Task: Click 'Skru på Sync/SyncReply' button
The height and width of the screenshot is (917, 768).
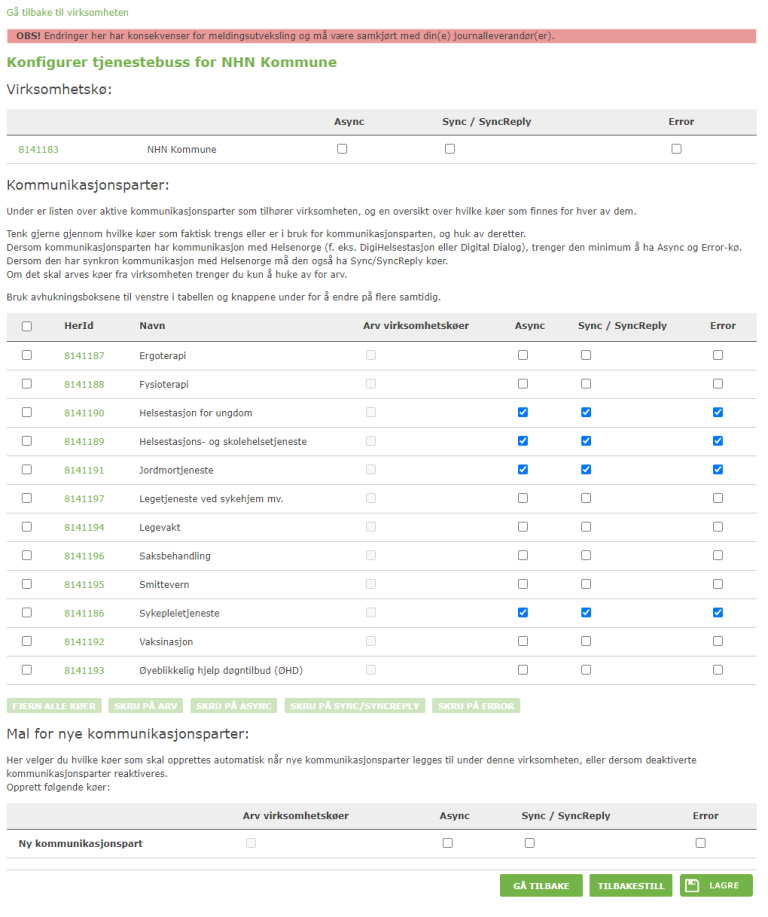Action: (x=355, y=706)
